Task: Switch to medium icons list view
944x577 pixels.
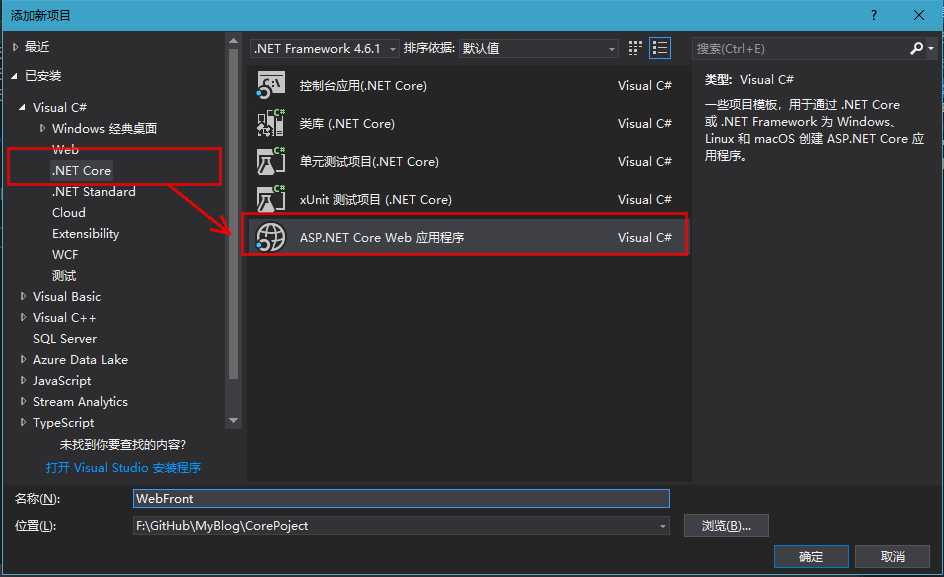Action: click(660, 48)
